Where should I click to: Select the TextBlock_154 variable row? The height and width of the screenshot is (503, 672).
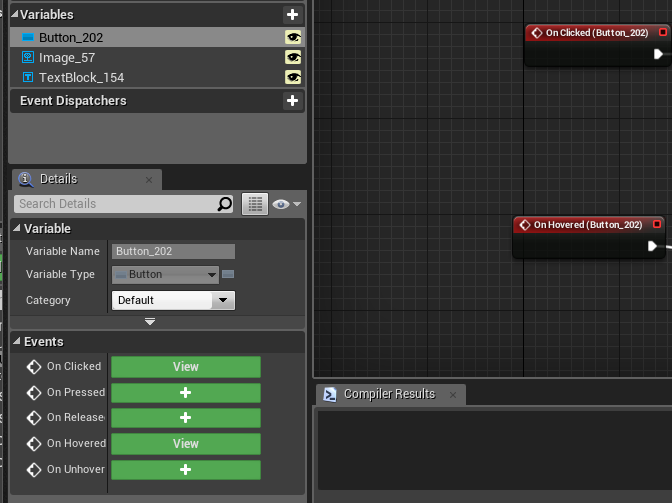point(157,78)
